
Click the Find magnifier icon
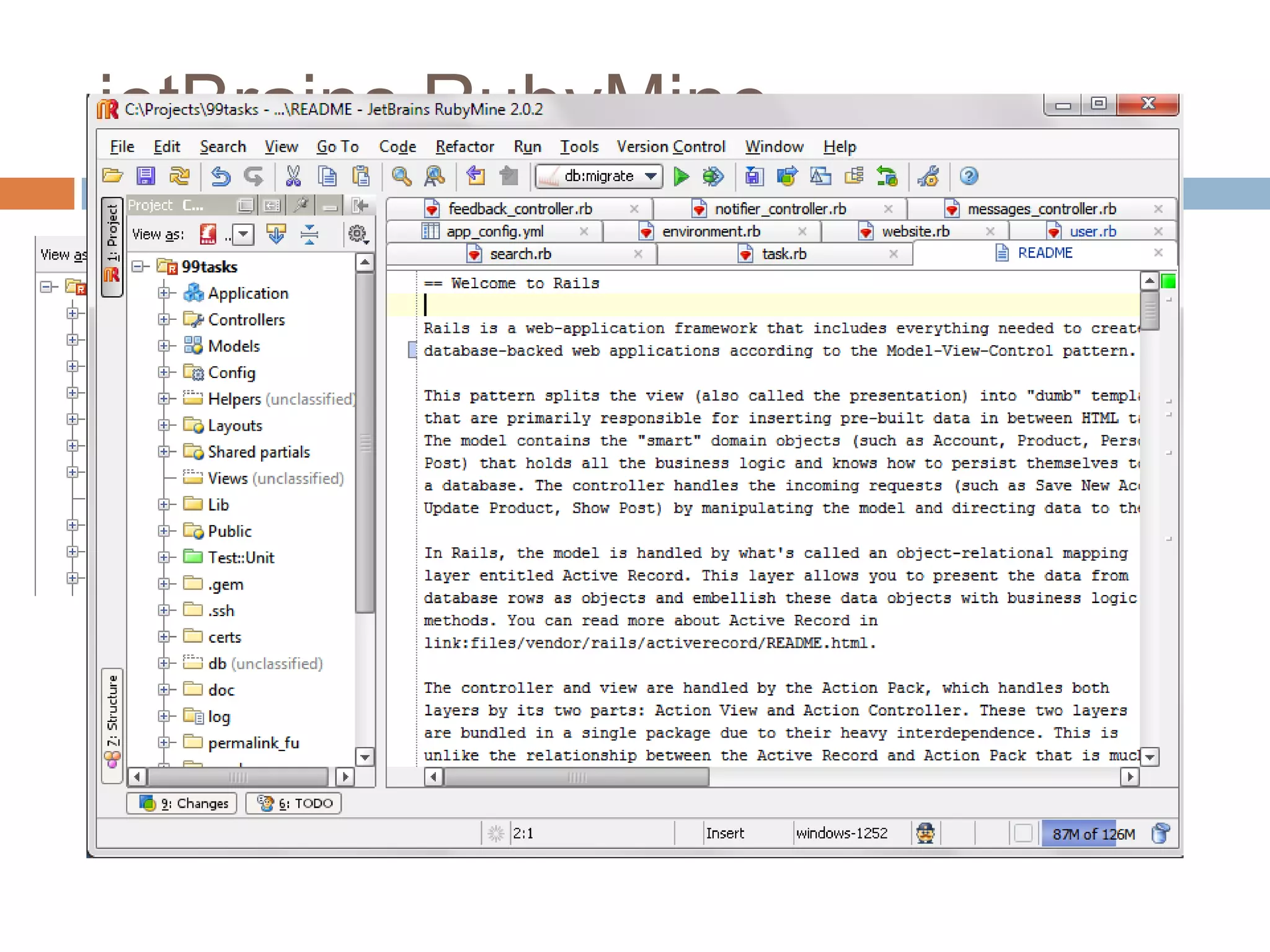(401, 177)
